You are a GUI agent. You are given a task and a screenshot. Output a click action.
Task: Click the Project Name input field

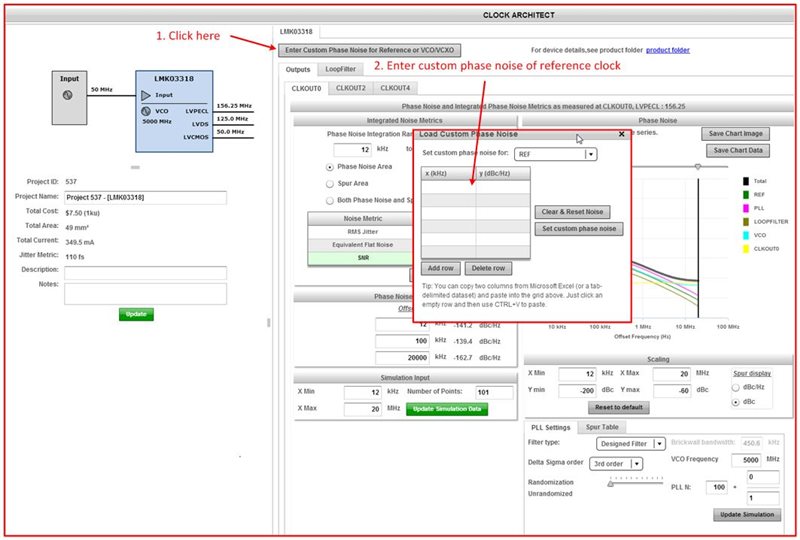[145, 198]
